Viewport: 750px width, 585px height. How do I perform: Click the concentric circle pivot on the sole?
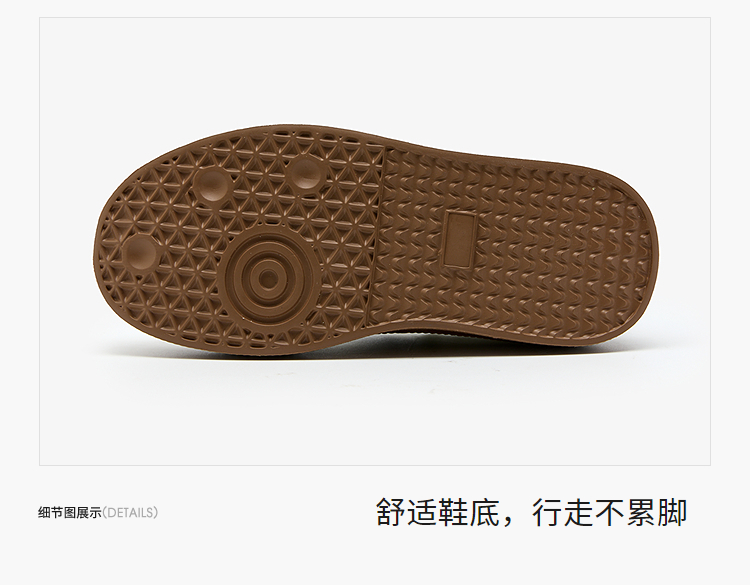point(268,277)
